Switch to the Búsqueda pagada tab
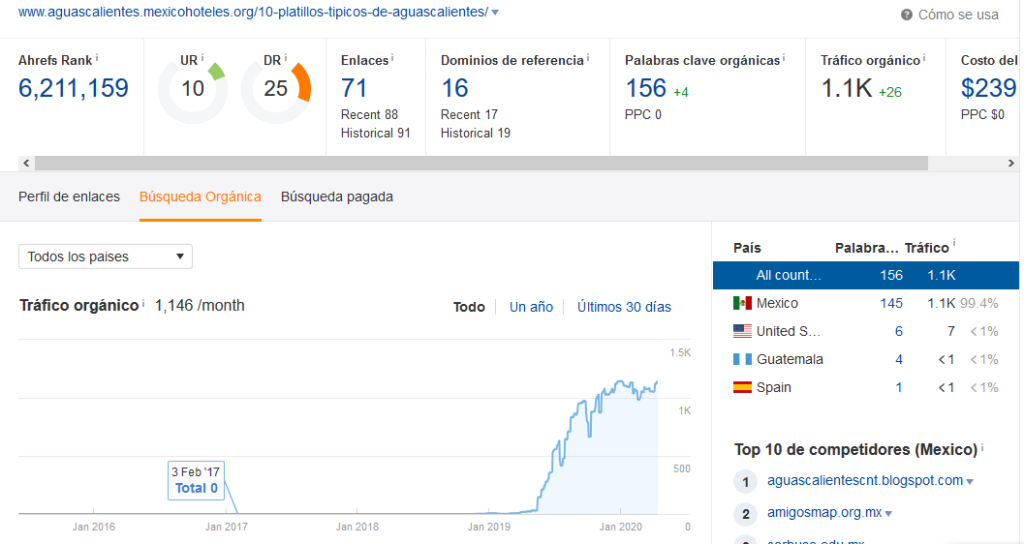 [337, 197]
